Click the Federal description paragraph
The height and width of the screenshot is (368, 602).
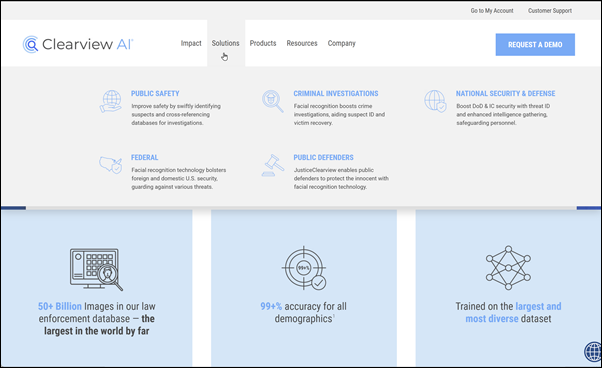[179, 178]
